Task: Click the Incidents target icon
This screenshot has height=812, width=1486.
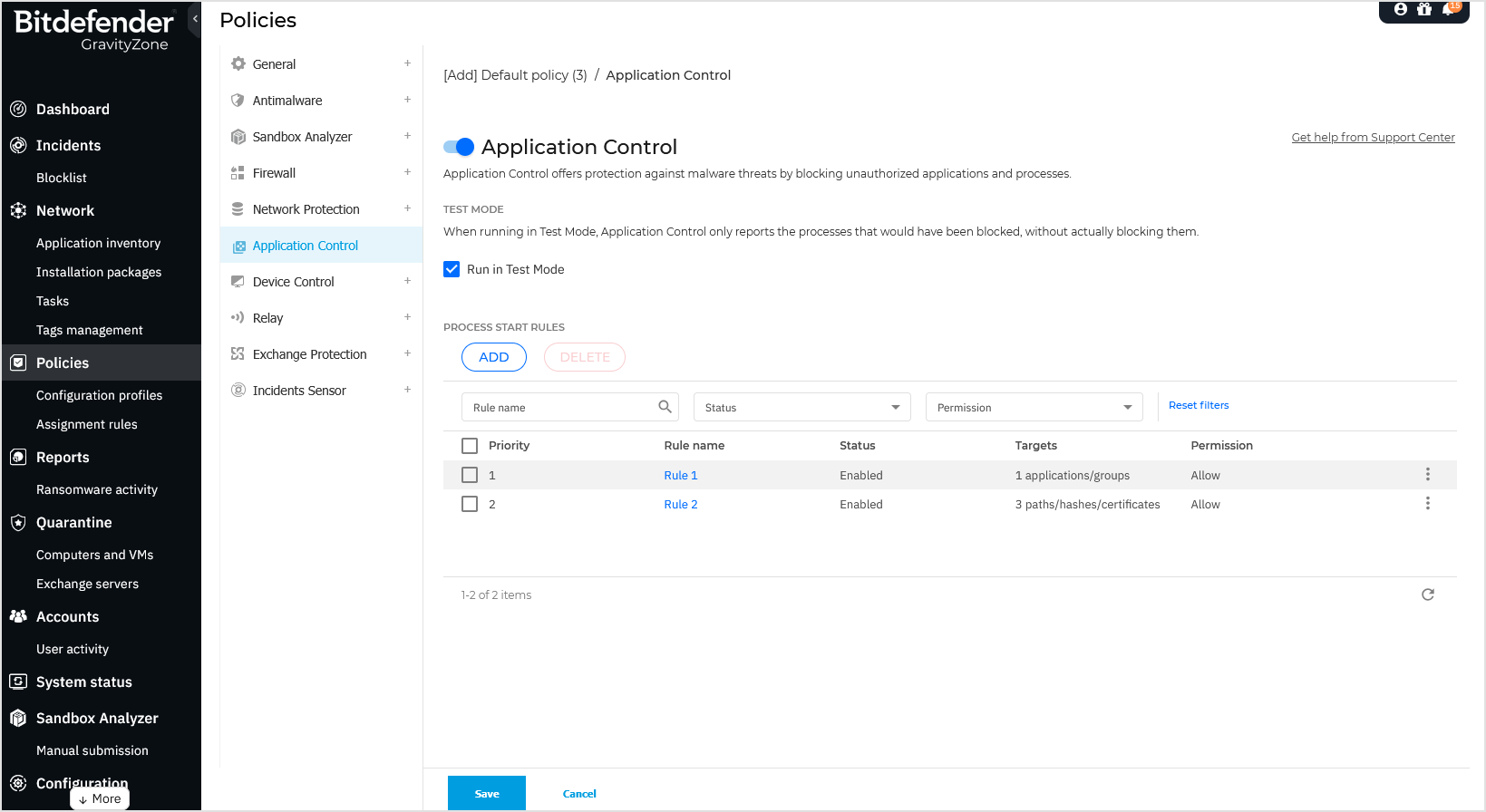Action: 18,145
